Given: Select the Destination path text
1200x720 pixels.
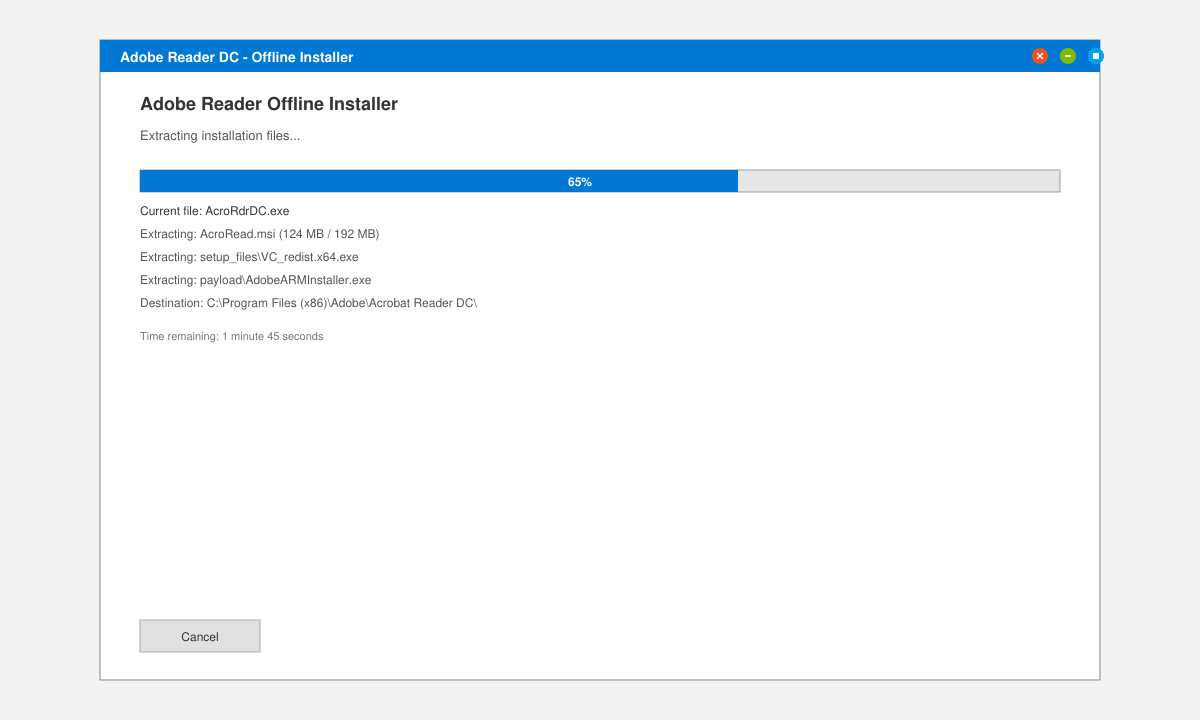Looking at the screenshot, I should (x=309, y=303).
